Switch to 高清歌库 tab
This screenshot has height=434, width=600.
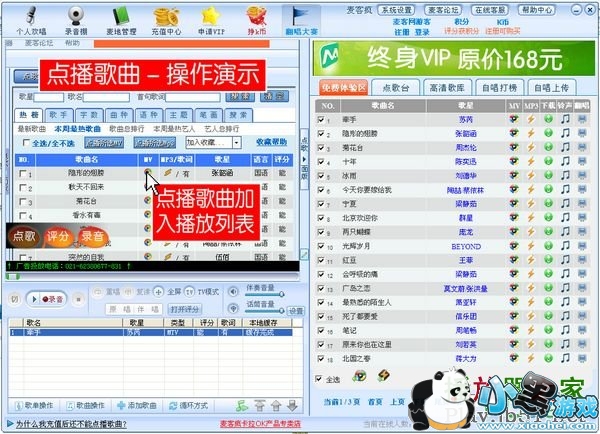coord(447,88)
